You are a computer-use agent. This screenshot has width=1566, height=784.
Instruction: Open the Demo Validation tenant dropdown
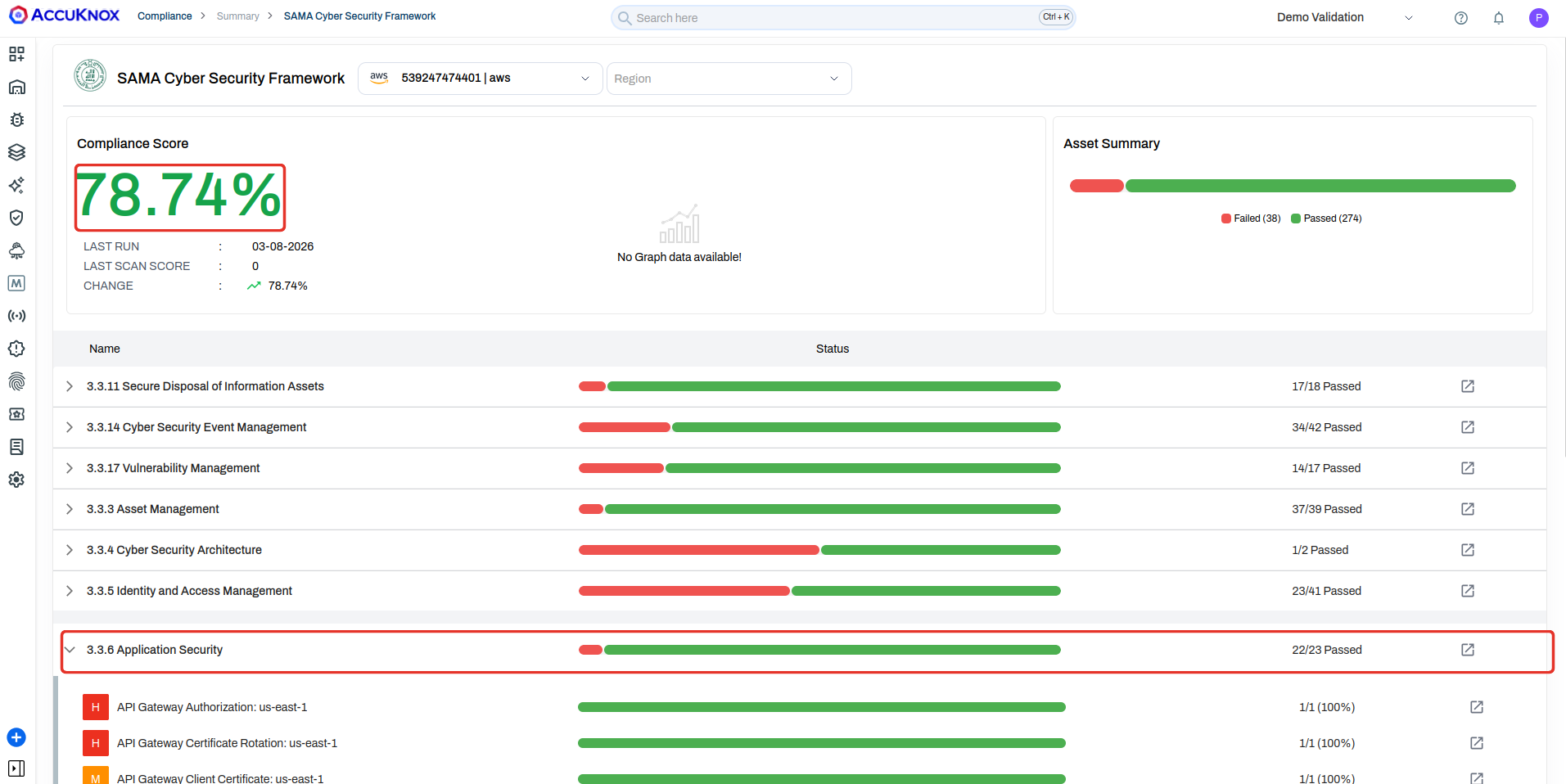[1345, 17]
